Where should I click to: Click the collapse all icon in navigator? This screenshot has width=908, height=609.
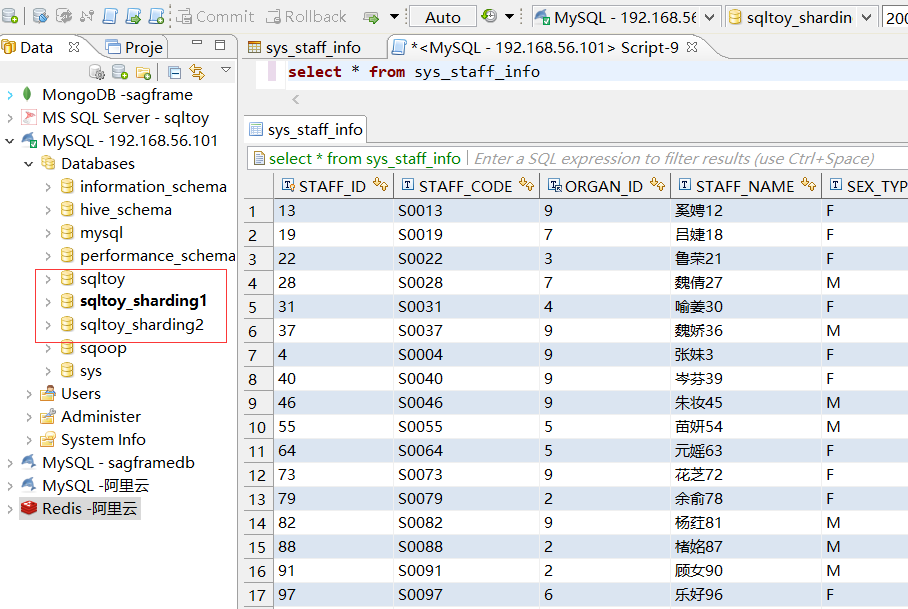(x=174, y=72)
